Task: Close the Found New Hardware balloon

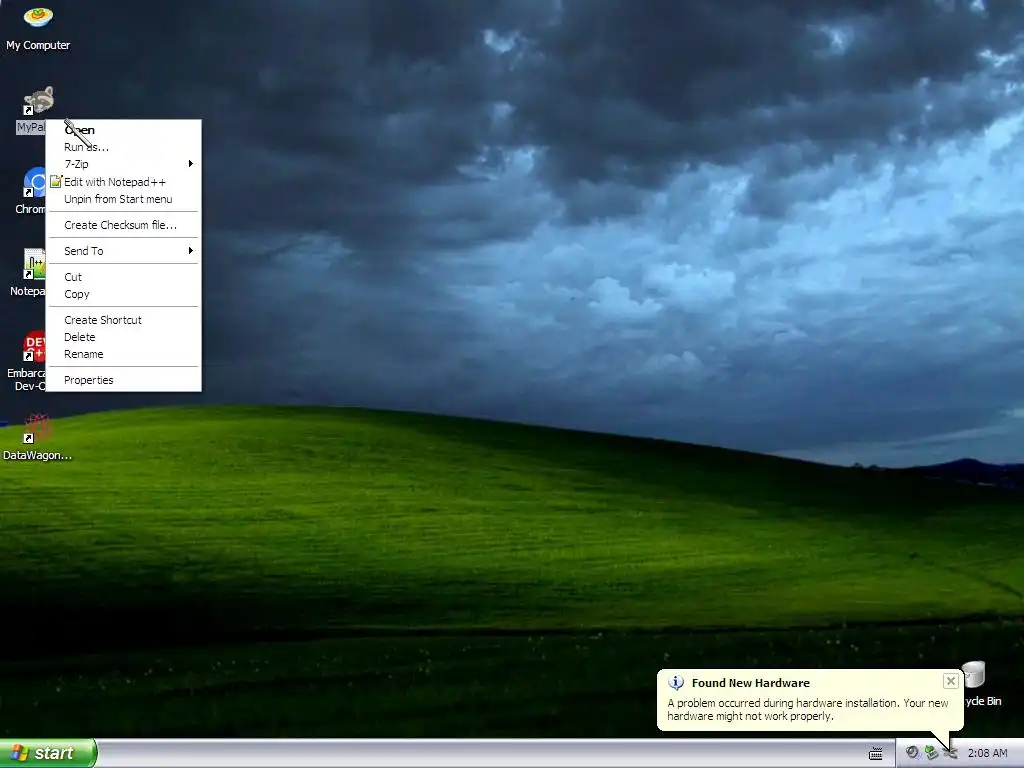Action: pyautogui.click(x=951, y=681)
